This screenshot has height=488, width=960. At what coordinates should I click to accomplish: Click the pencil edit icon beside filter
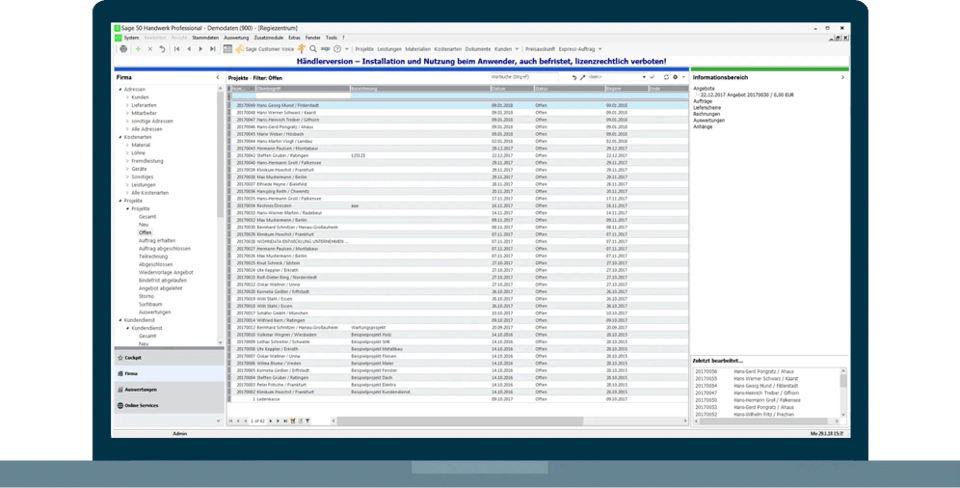click(582, 78)
